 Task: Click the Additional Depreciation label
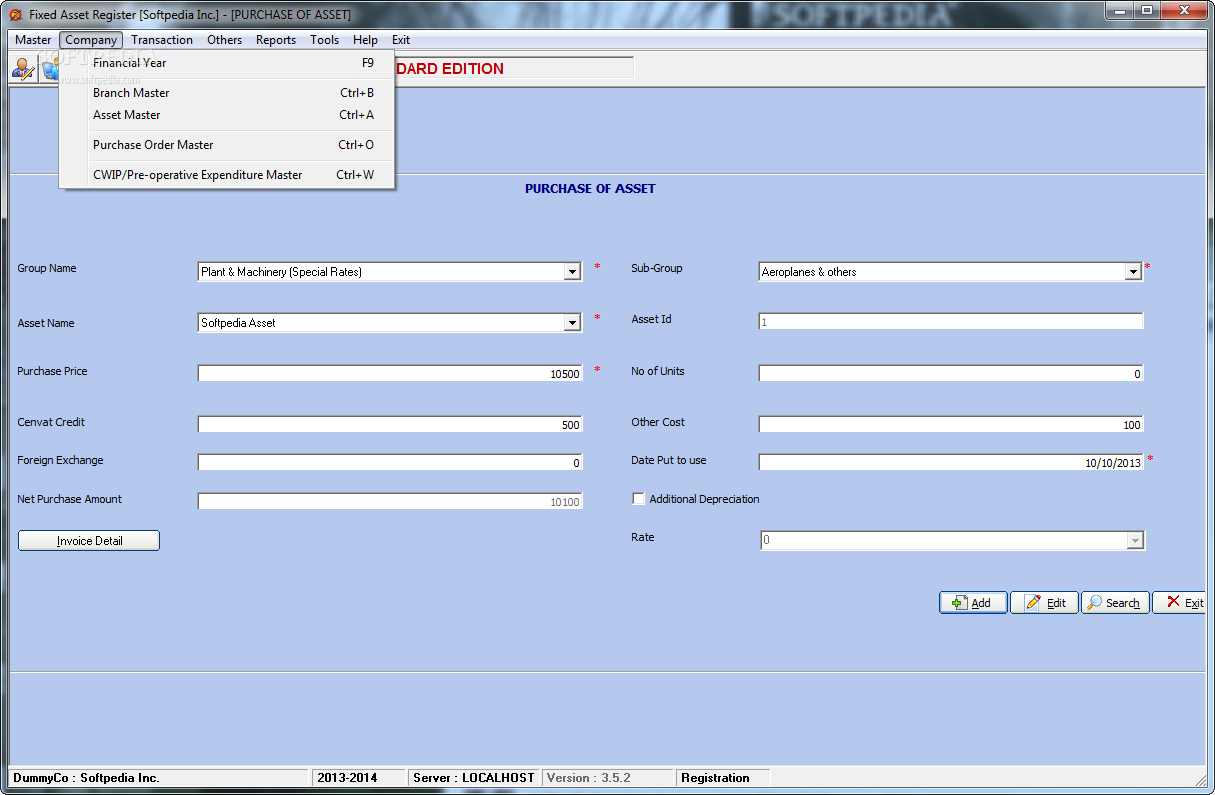(x=704, y=499)
